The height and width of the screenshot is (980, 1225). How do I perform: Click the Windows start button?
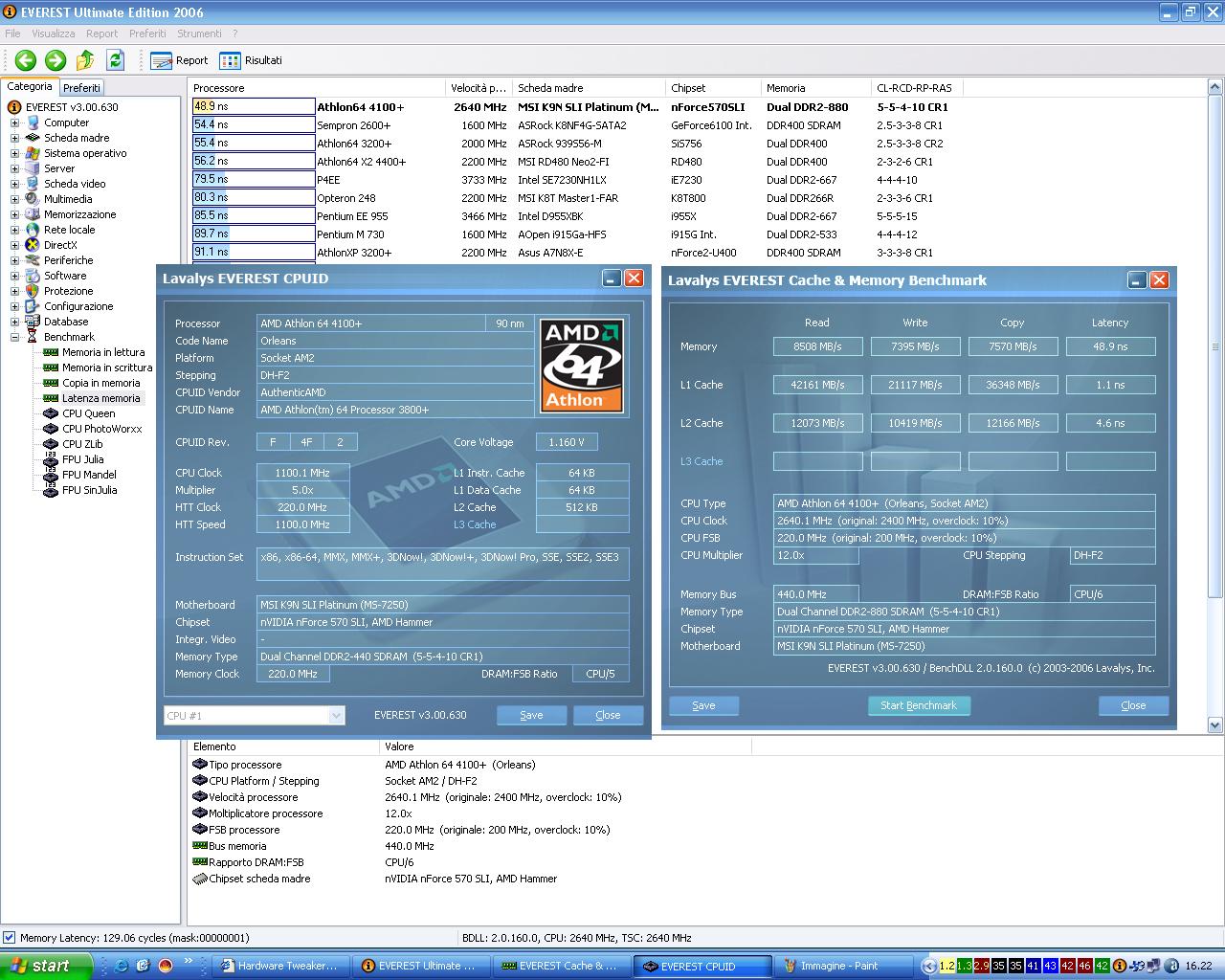tap(46, 966)
